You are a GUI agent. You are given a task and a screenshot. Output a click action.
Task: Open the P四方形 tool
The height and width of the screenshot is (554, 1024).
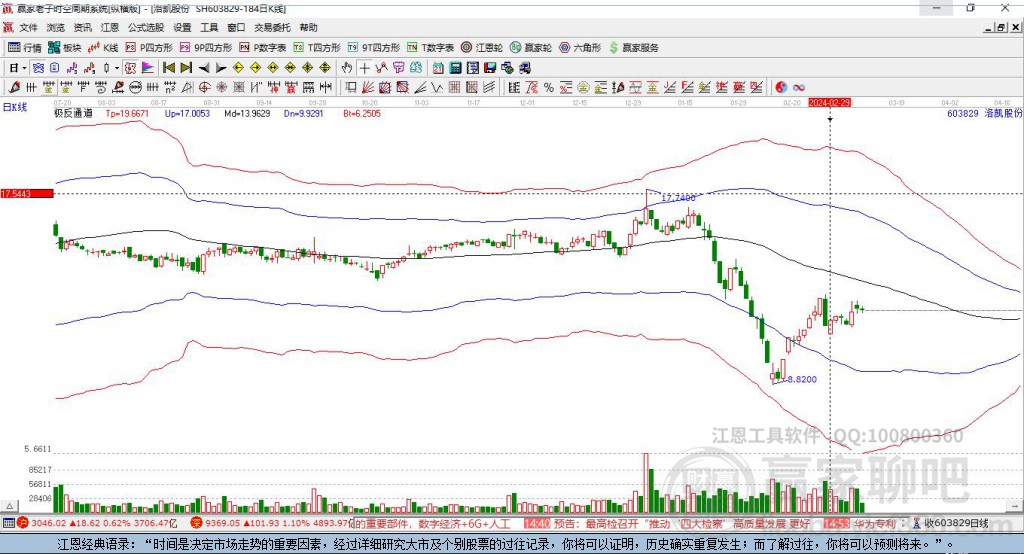tap(149, 48)
